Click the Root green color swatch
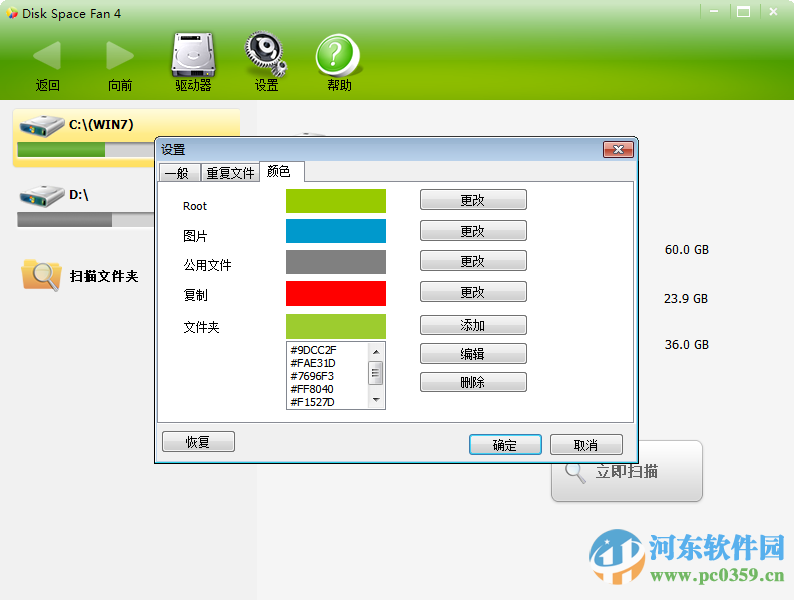 click(336, 201)
